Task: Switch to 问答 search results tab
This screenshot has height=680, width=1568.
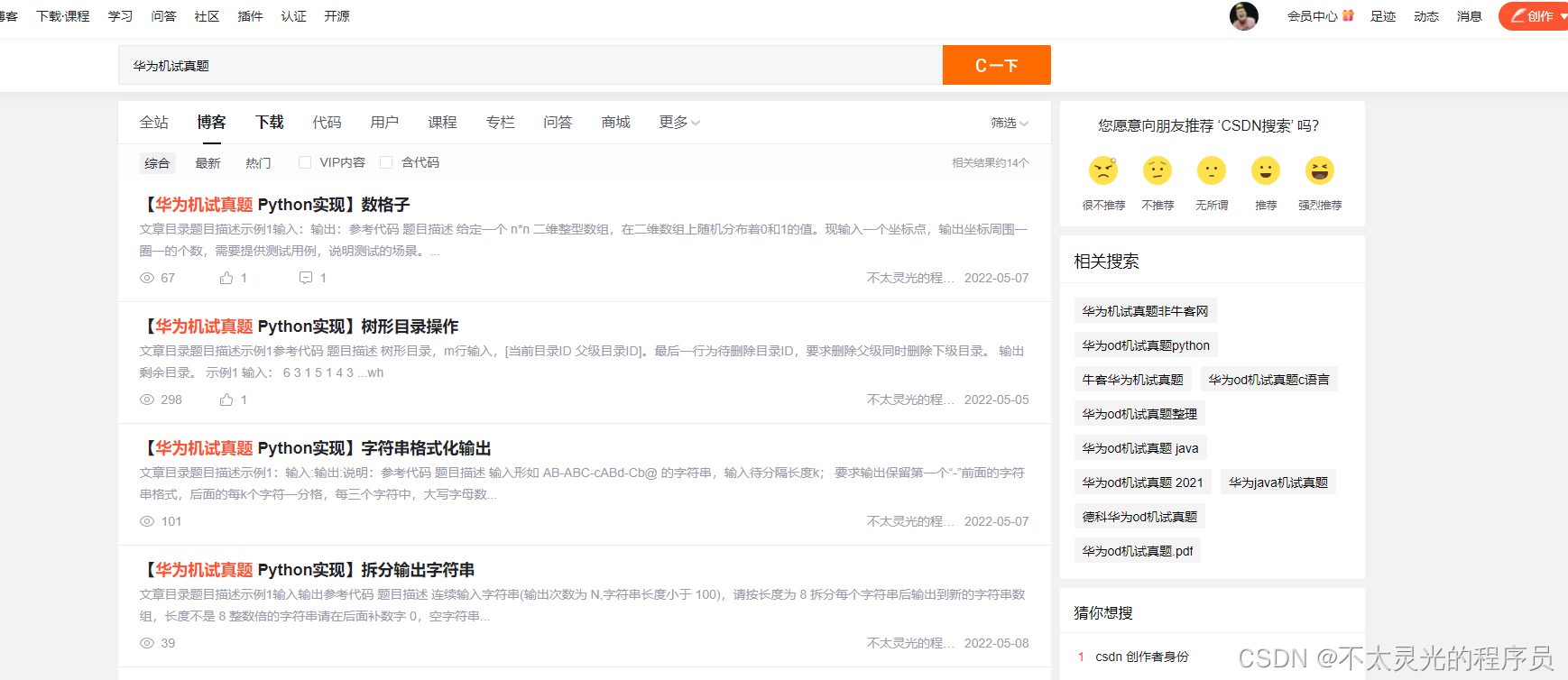Action: coord(558,122)
